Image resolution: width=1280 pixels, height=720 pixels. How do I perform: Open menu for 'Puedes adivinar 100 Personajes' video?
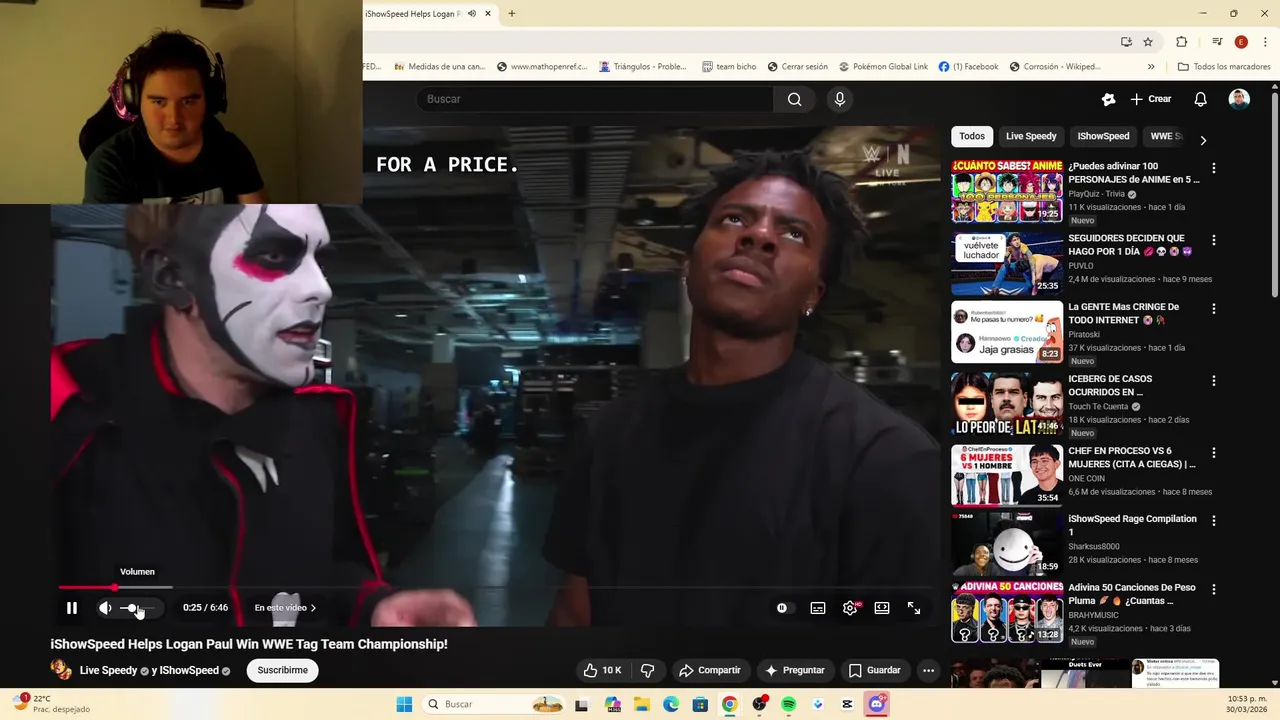click(1214, 169)
